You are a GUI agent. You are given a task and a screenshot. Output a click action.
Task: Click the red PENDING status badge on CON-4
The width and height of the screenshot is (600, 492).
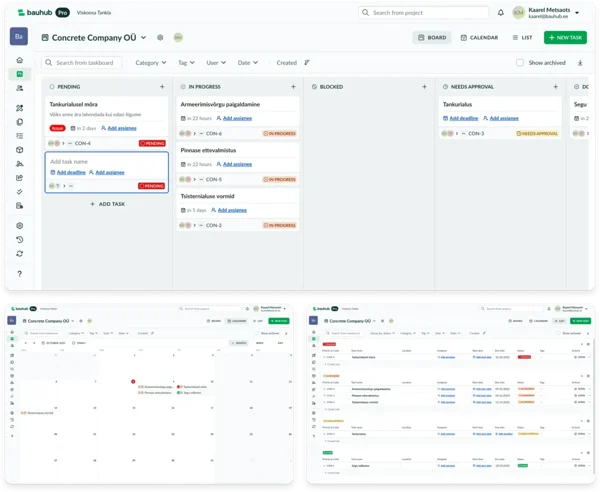(x=152, y=143)
